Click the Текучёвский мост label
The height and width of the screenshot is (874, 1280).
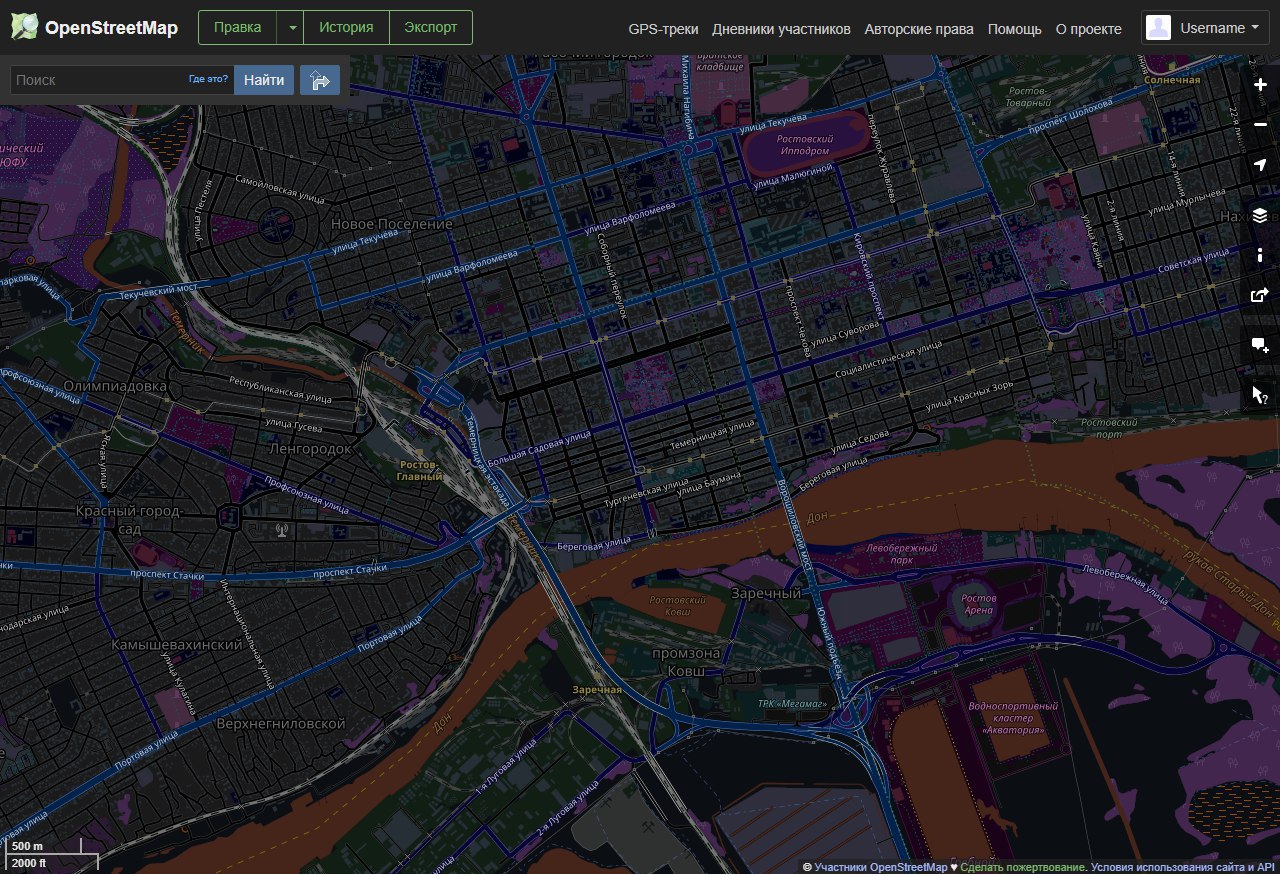pos(158,291)
